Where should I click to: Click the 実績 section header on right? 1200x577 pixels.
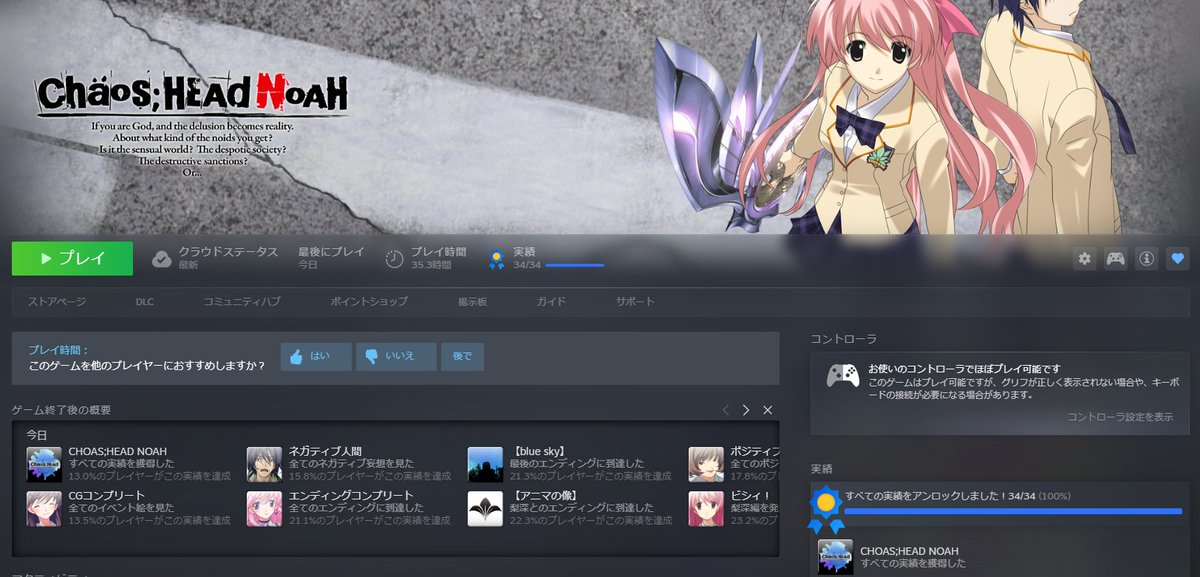(821, 468)
